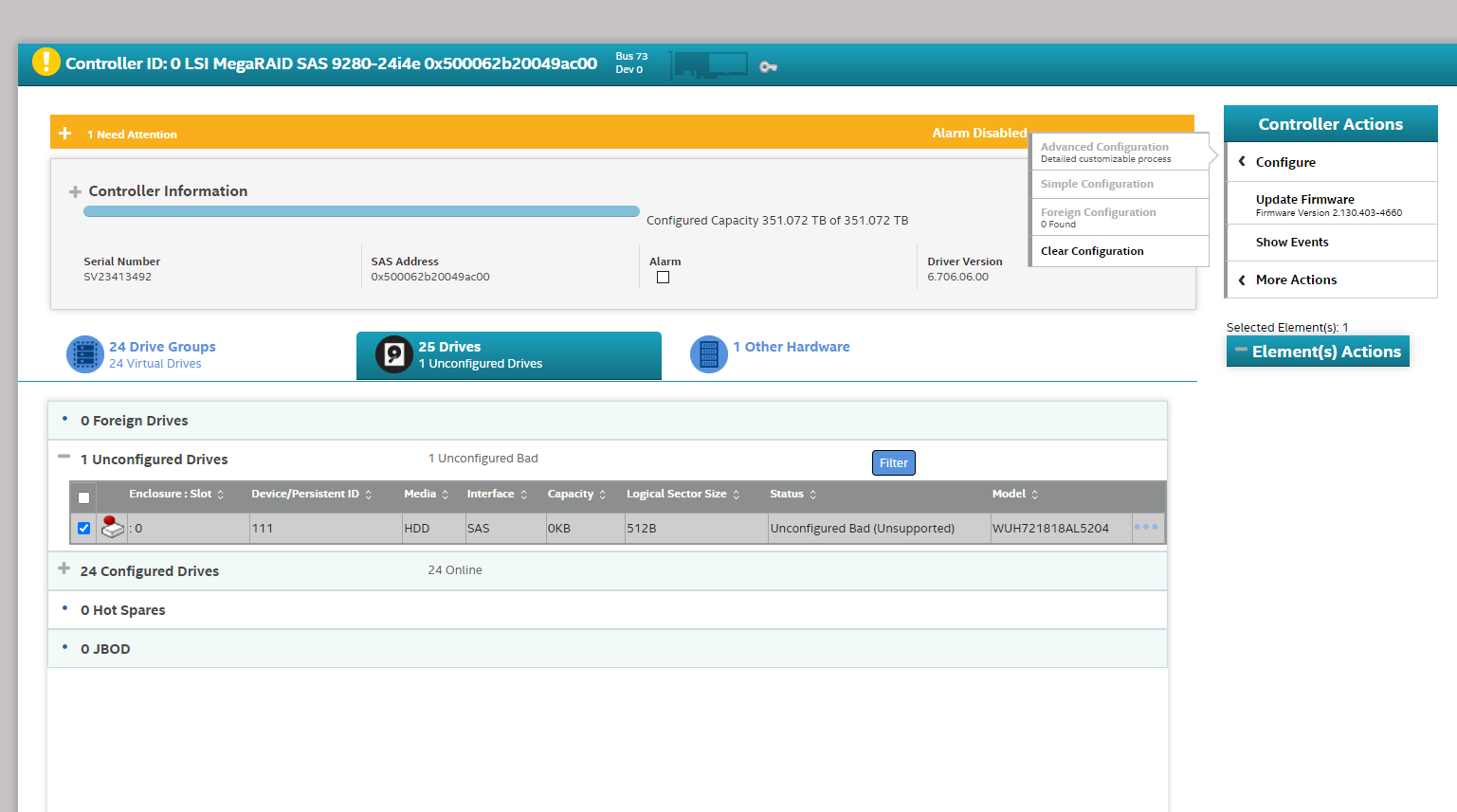Click the yellow warning icon beside Controller ID
1457x812 pixels.
coord(46,62)
